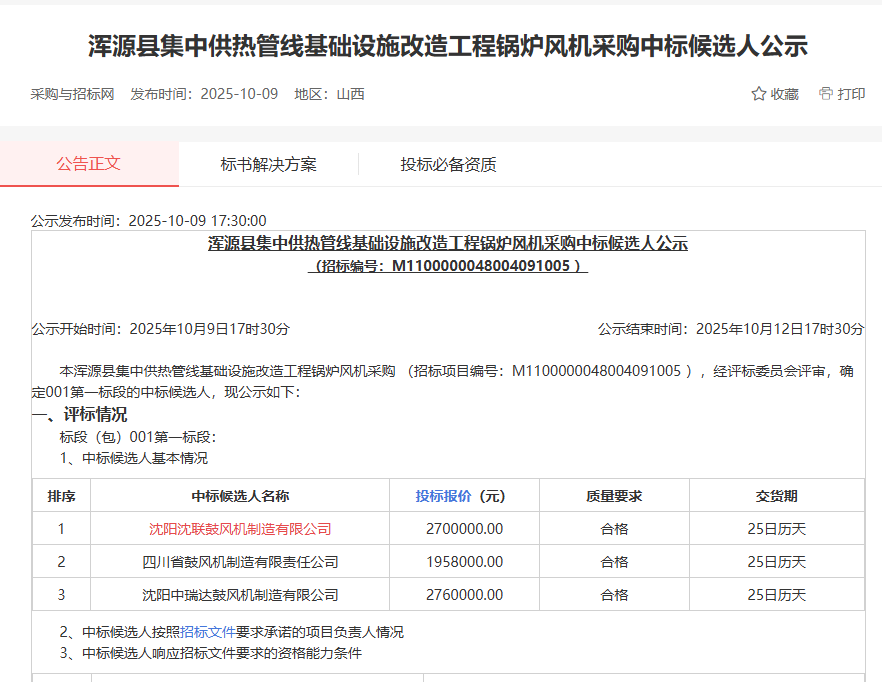The width and height of the screenshot is (882, 682).
Task: Click the 标段（包）001第一标段 line
Action: tap(138, 437)
